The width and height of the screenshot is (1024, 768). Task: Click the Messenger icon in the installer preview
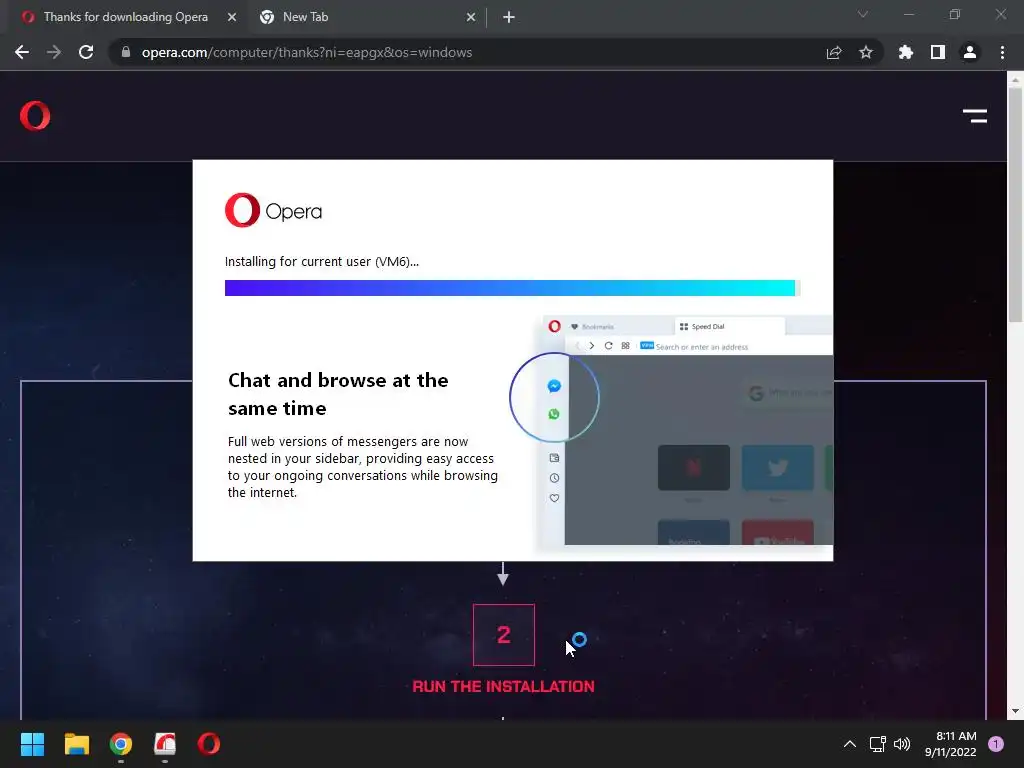click(x=554, y=386)
